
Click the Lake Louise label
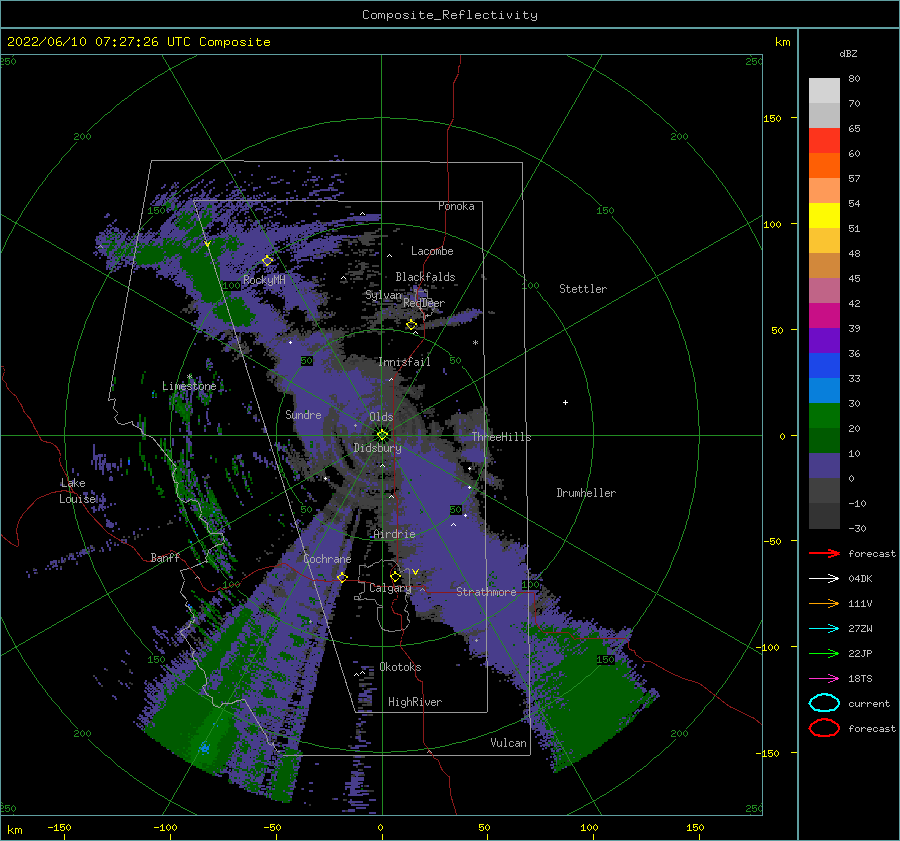pos(78,491)
